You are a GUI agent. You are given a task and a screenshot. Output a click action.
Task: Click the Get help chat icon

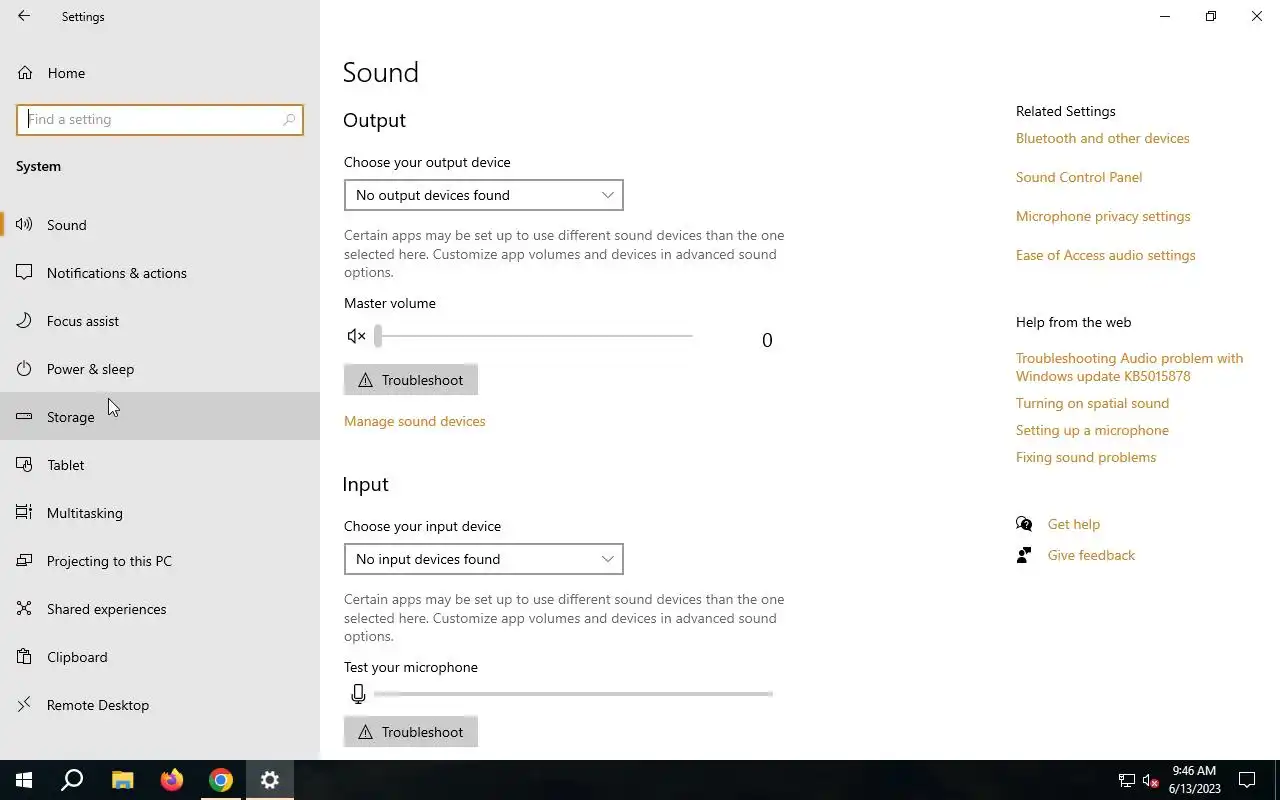pyautogui.click(x=1024, y=524)
